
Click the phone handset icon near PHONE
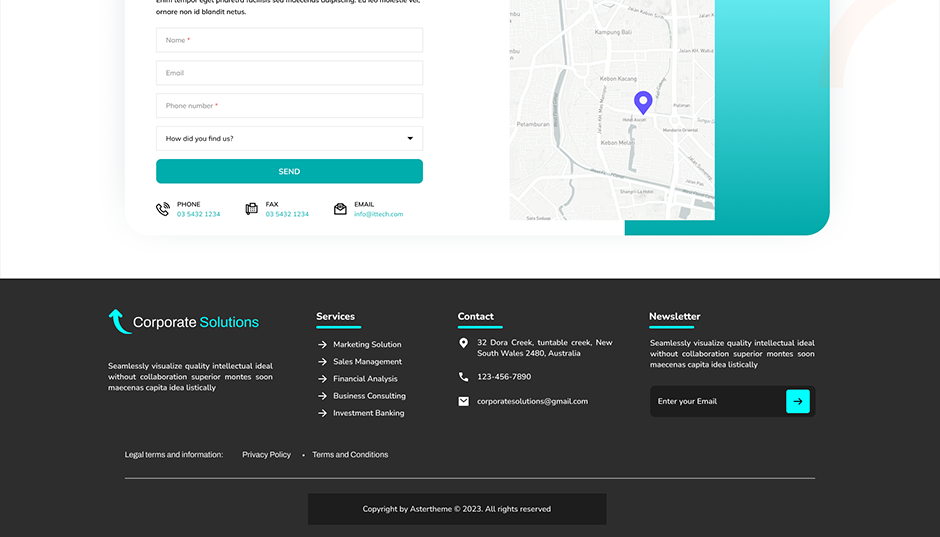(163, 209)
